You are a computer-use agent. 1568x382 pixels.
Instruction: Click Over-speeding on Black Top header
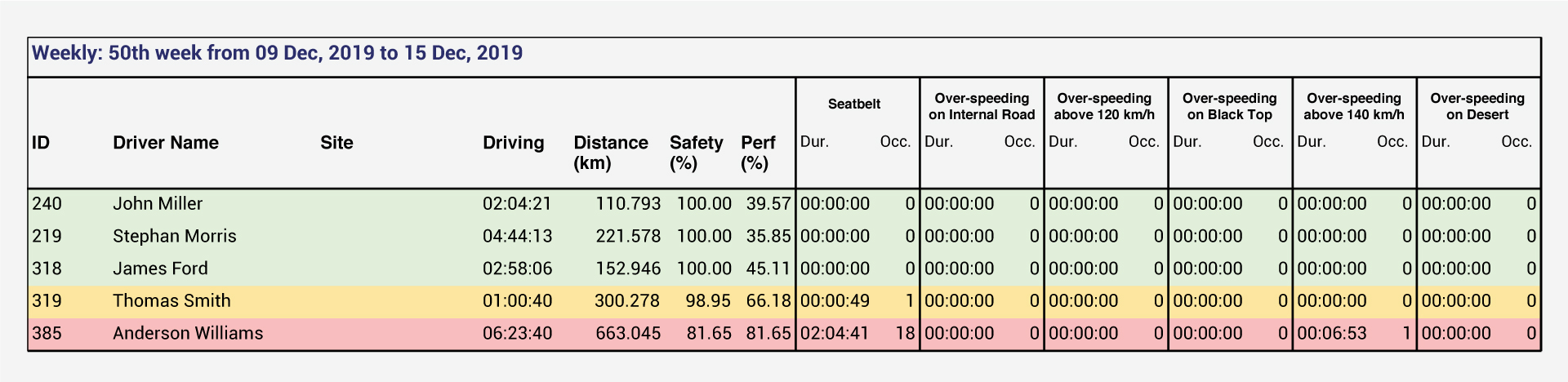(1229, 107)
